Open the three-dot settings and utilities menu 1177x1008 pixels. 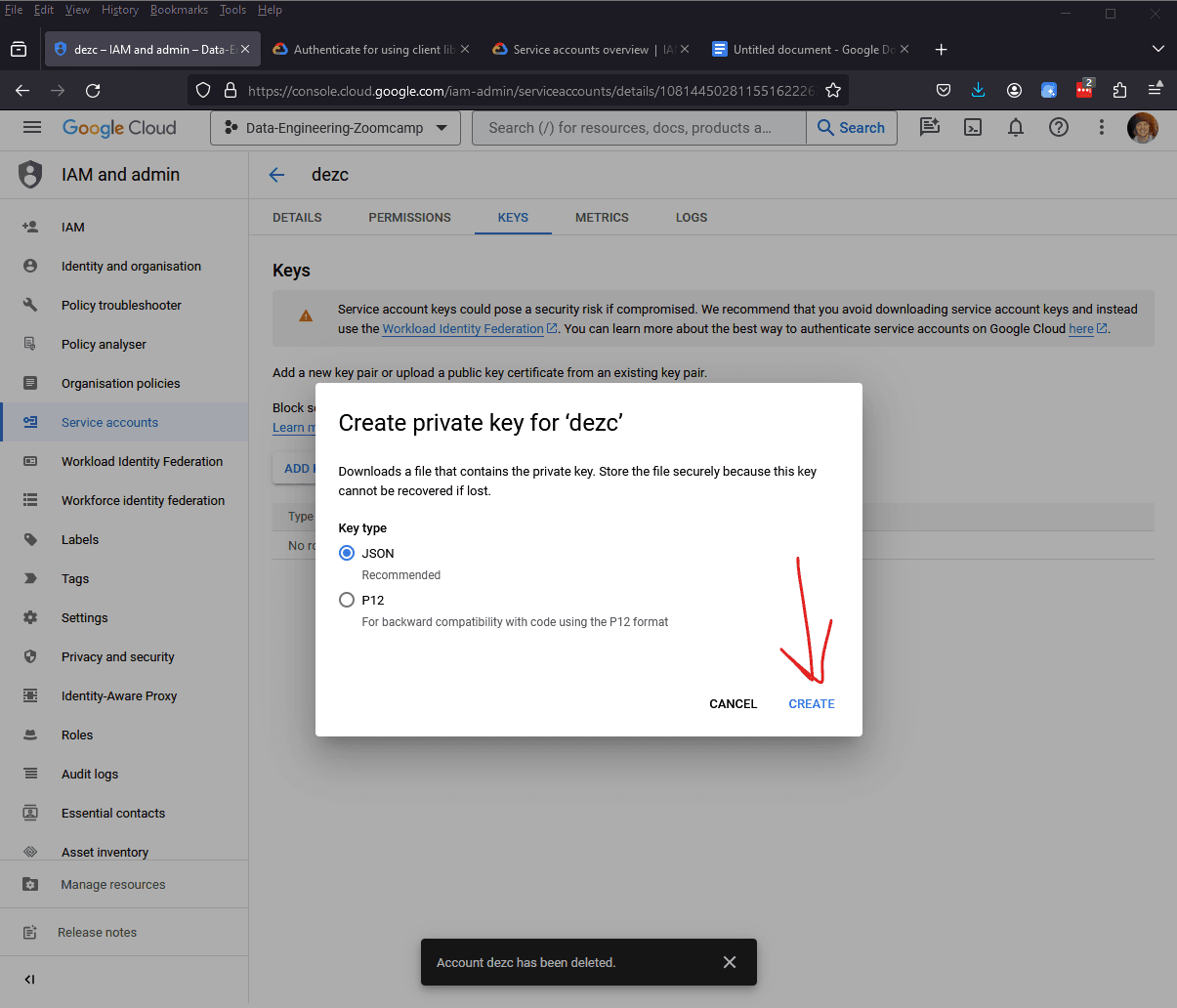click(1102, 127)
